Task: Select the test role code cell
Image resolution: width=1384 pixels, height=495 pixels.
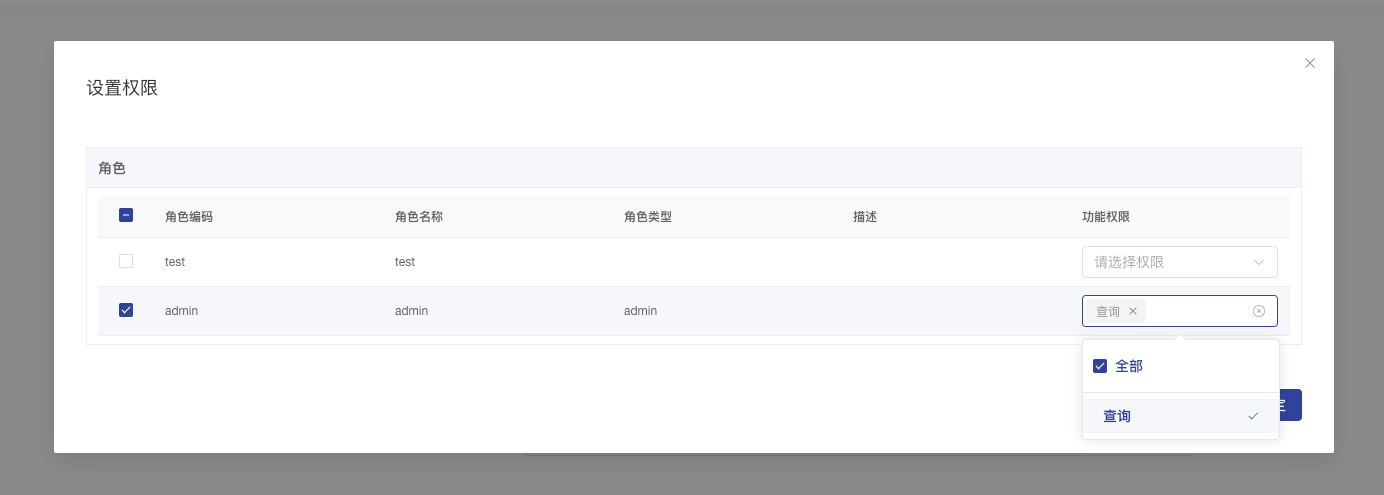Action: pyautogui.click(x=175, y=262)
